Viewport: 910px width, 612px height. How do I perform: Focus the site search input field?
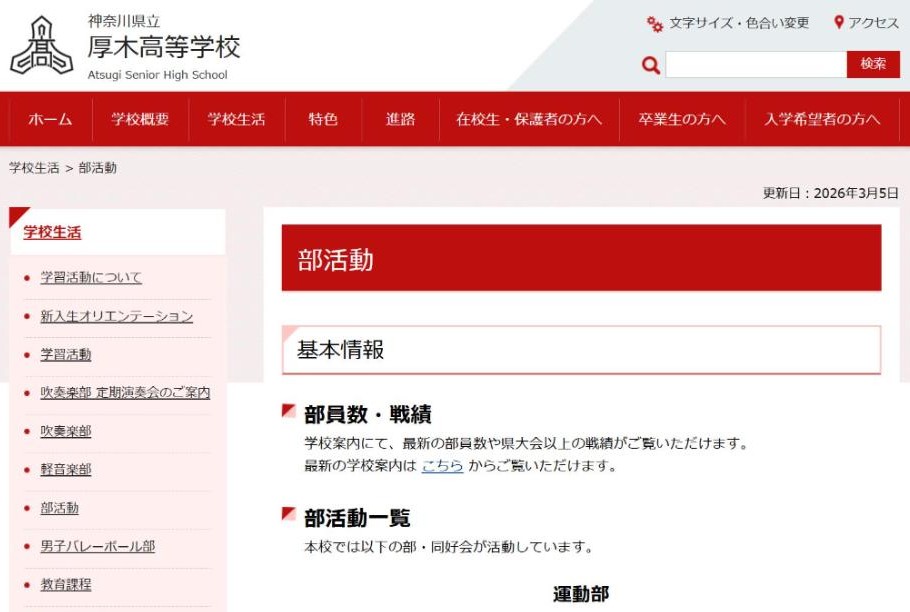pyautogui.click(x=756, y=64)
